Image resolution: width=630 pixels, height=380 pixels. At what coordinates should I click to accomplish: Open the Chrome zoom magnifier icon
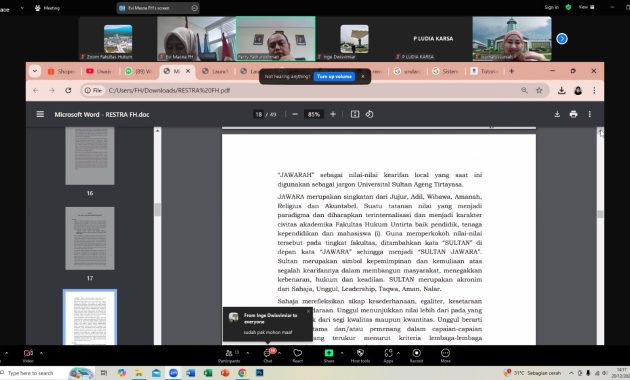click(x=524, y=90)
